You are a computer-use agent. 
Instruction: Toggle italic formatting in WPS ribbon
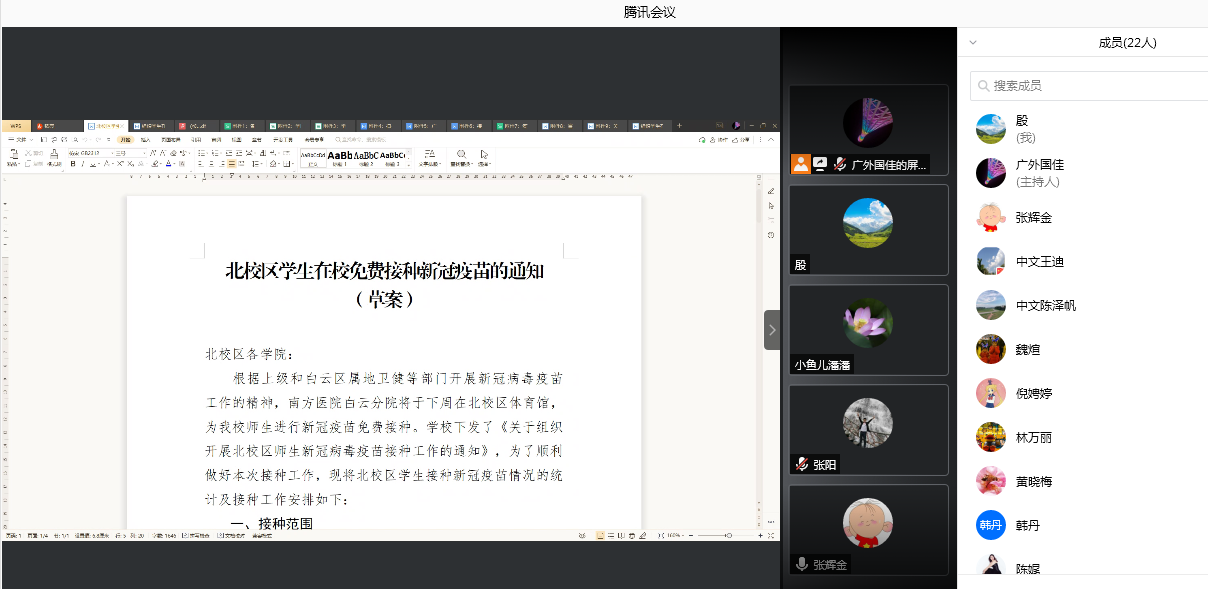82,163
